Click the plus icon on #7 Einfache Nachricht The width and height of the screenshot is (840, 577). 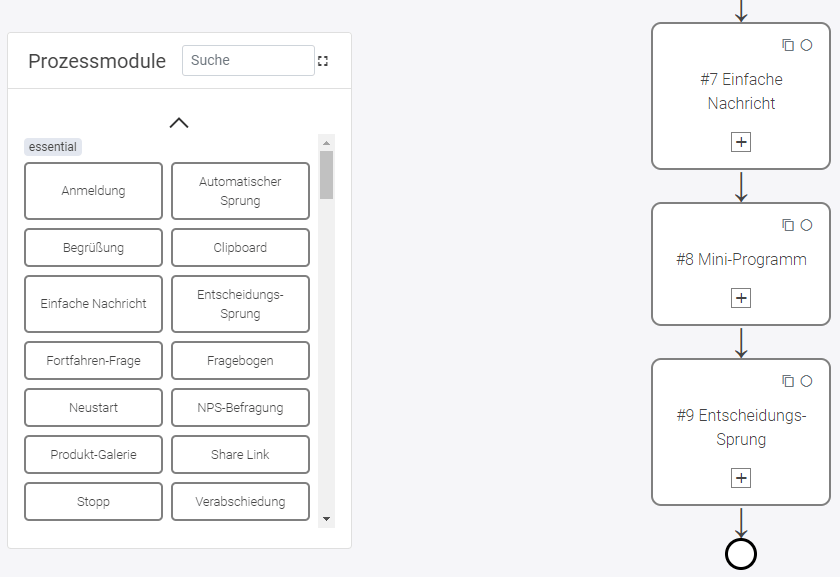[x=740, y=141]
